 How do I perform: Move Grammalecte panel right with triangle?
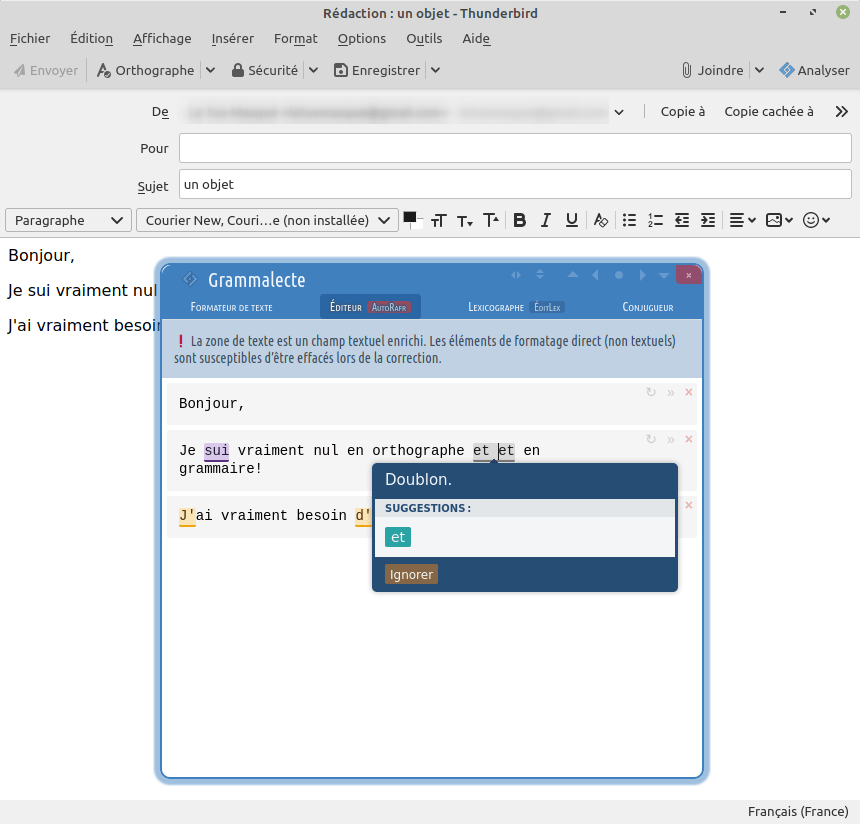(642, 275)
